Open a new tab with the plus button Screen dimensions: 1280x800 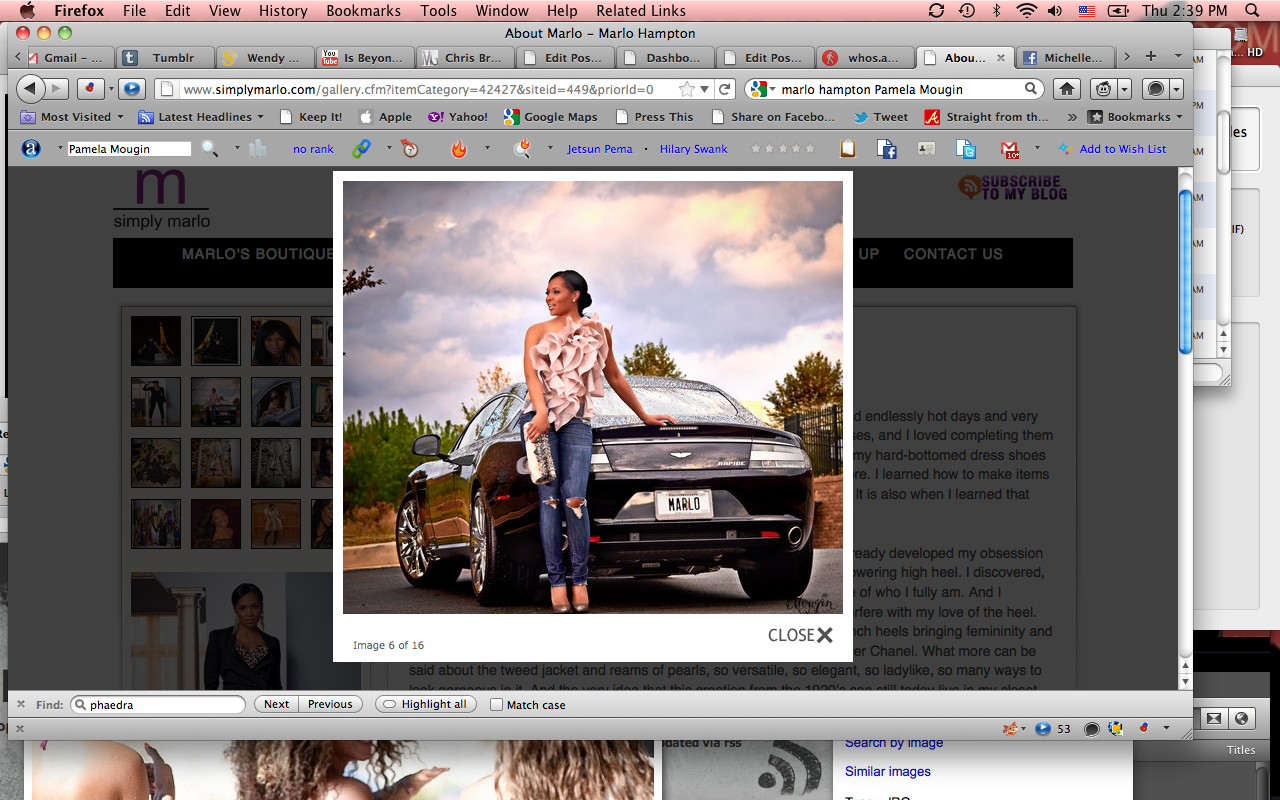[1150, 57]
